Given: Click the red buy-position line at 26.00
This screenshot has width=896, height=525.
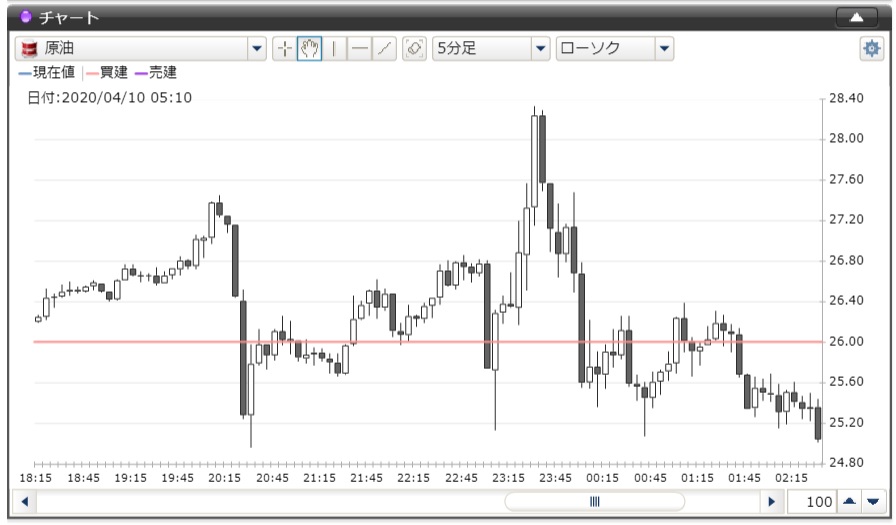Looking at the screenshot, I should (x=427, y=342).
